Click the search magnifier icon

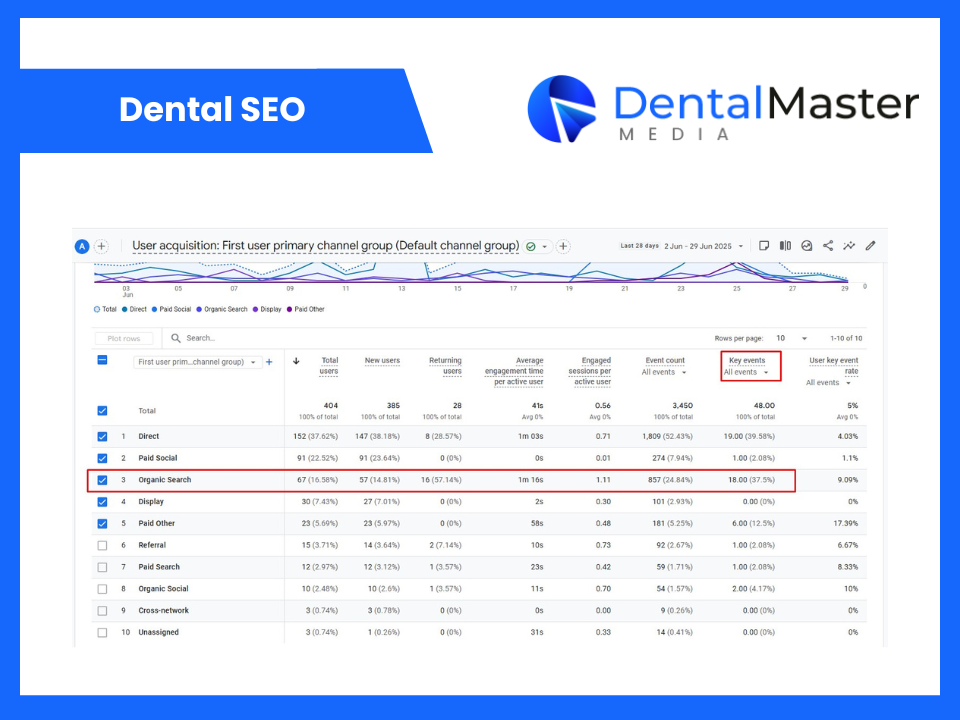pyautogui.click(x=176, y=338)
